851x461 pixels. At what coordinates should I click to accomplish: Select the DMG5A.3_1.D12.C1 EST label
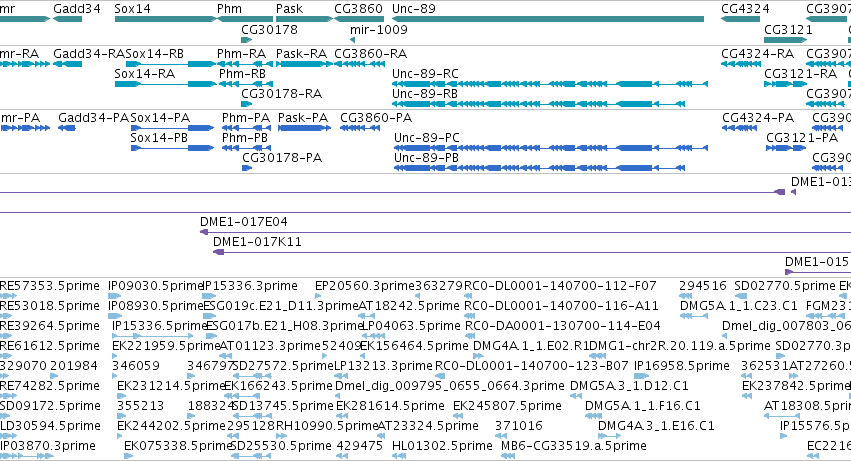point(629,386)
